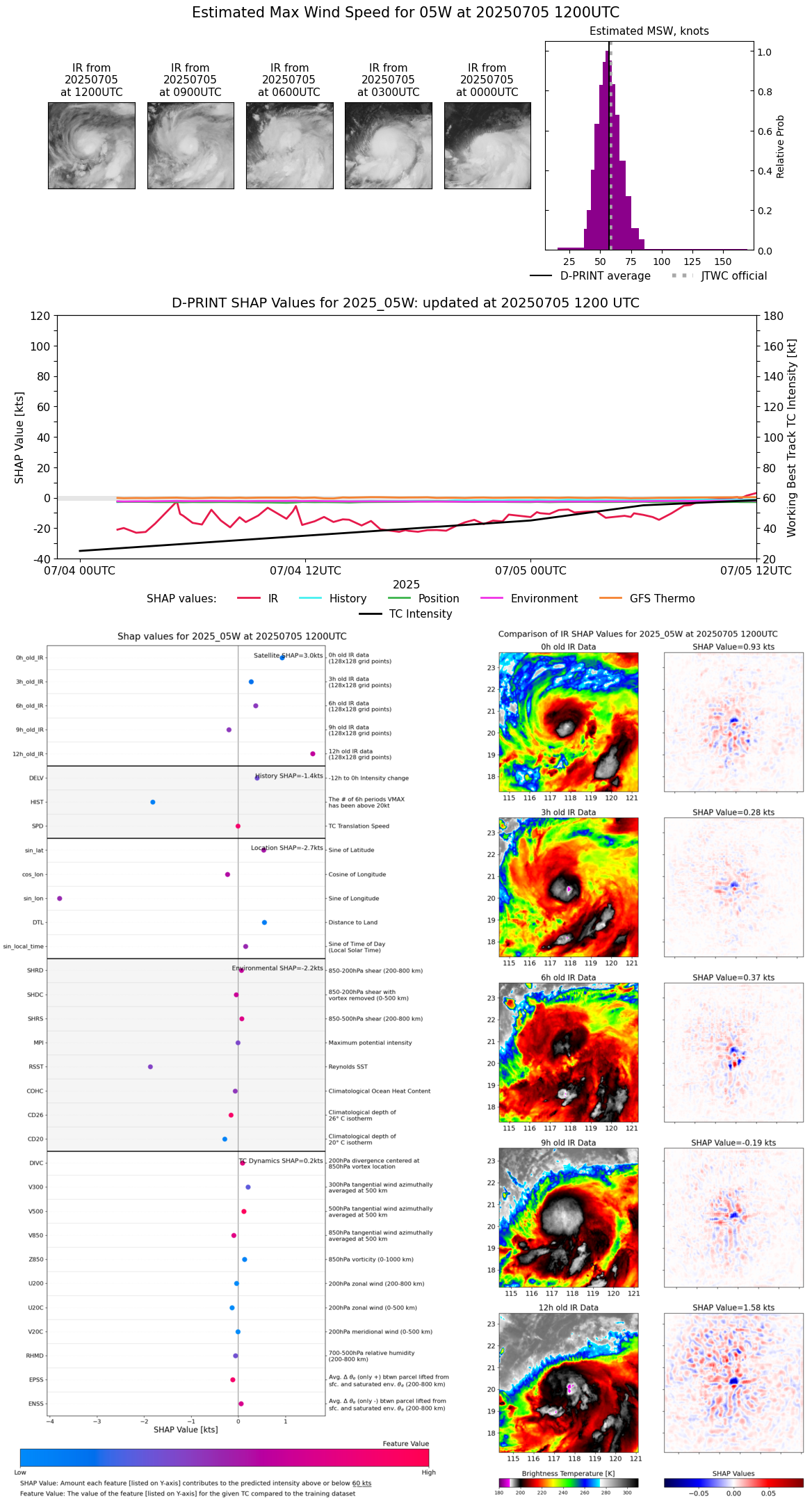Click the 'SHAP Value [kts]' y-axis label

point(19,438)
